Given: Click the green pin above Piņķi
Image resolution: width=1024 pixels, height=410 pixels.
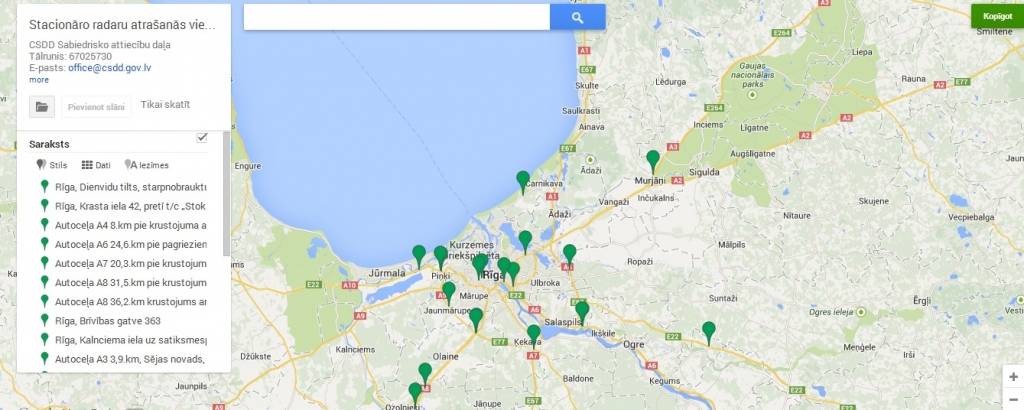Looking at the screenshot, I should (x=441, y=257).
